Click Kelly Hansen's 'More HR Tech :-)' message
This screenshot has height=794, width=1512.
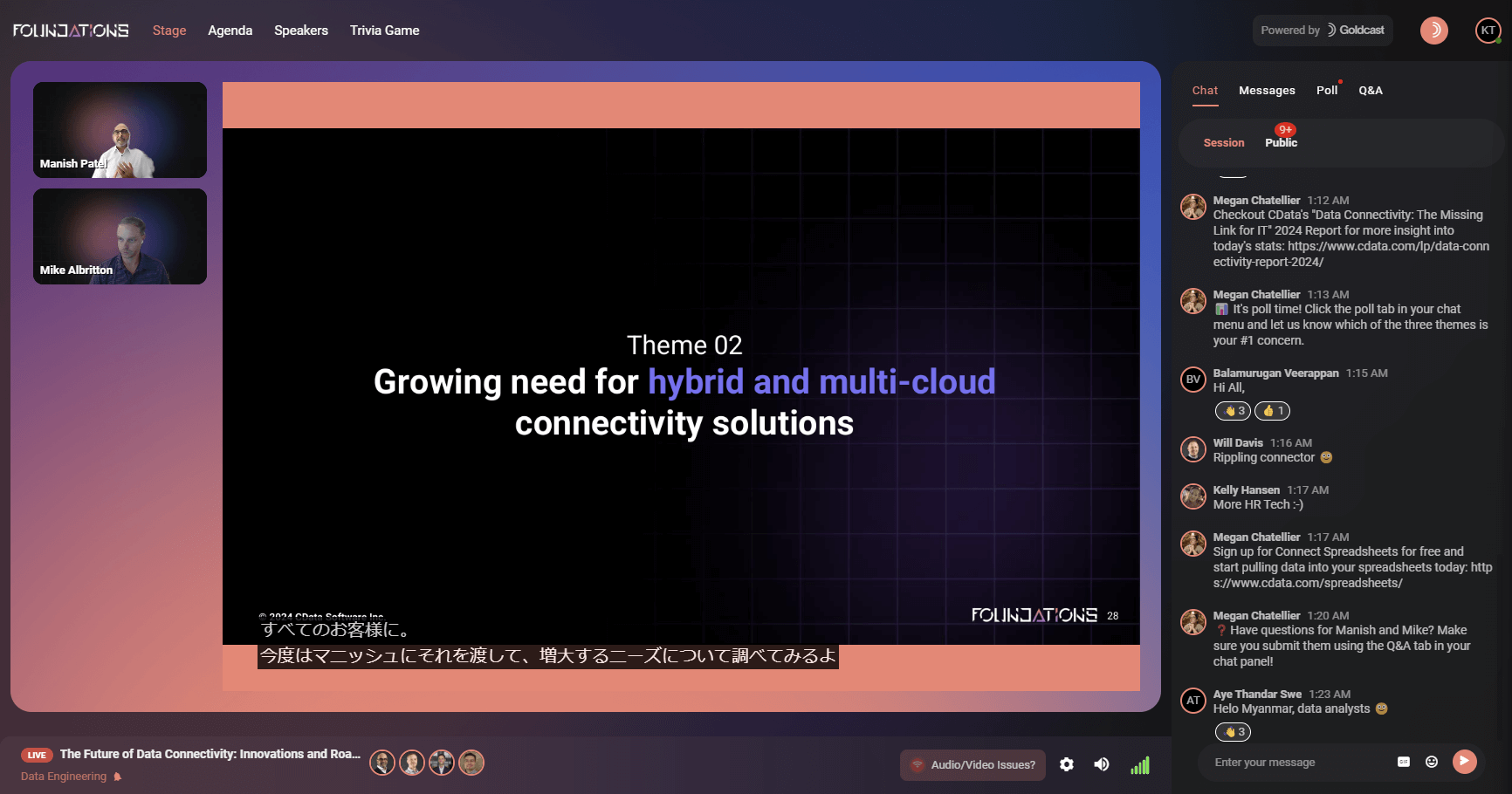1258,505
